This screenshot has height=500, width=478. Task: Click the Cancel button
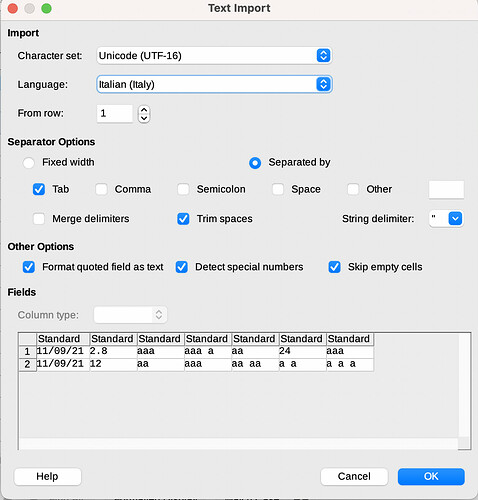tap(354, 477)
